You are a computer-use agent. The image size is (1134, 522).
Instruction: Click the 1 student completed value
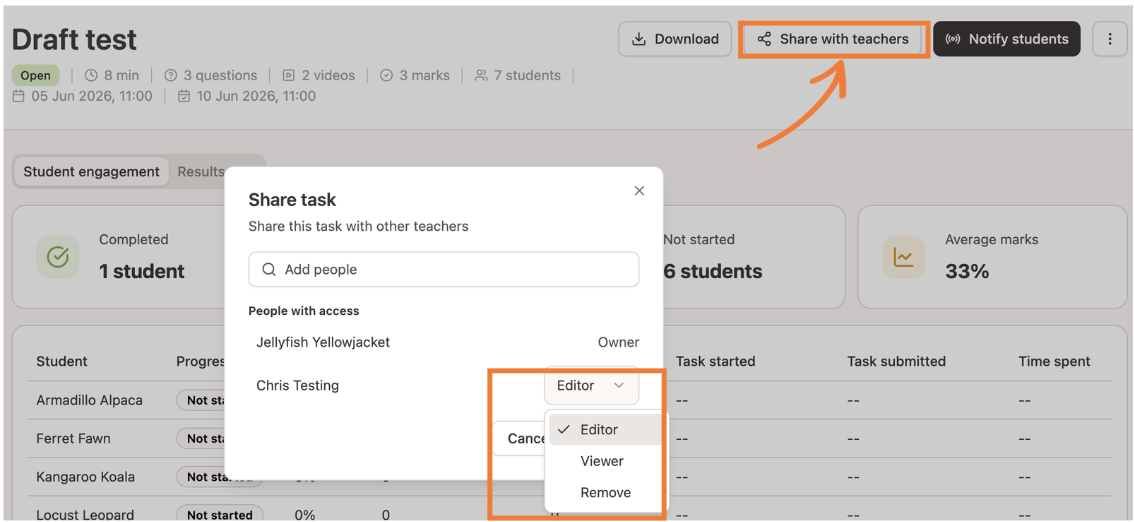point(142,272)
